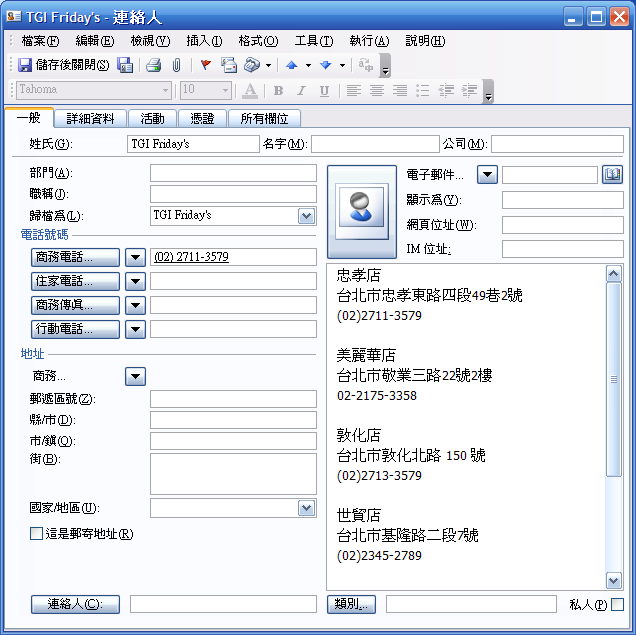Open the 商務 address type dropdown arrow
636x635 pixels.
pyautogui.click(x=135, y=377)
